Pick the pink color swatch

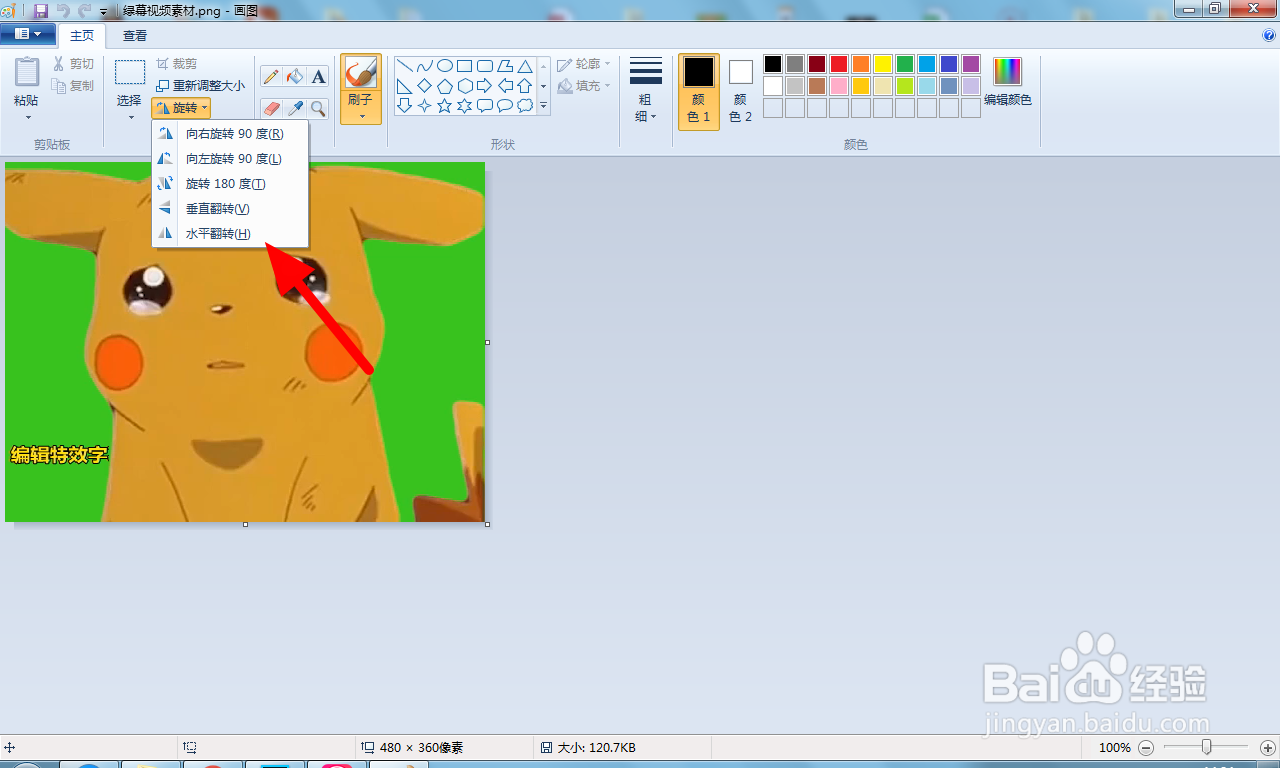pos(839,86)
